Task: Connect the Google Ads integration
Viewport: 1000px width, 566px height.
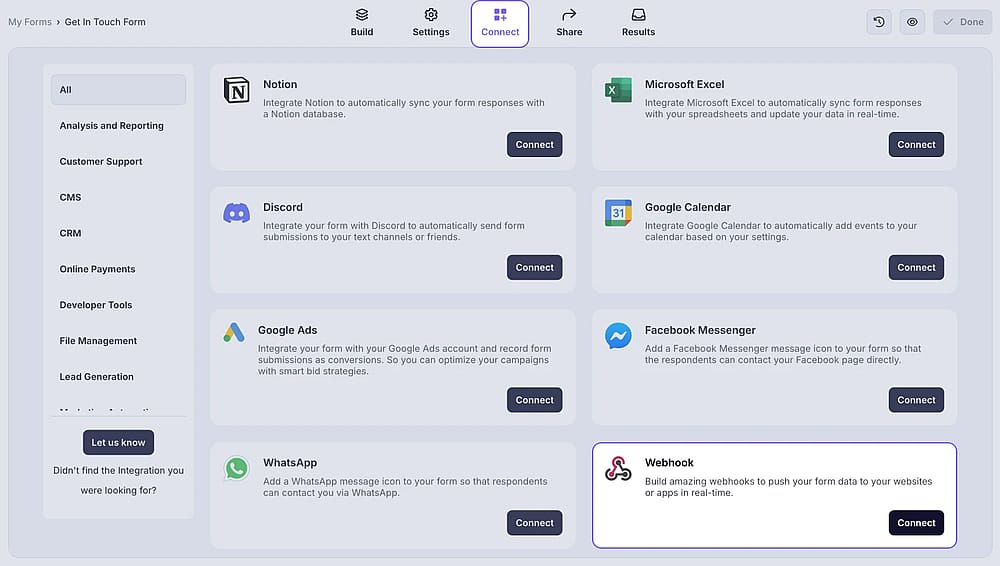Action: point(534,400)
